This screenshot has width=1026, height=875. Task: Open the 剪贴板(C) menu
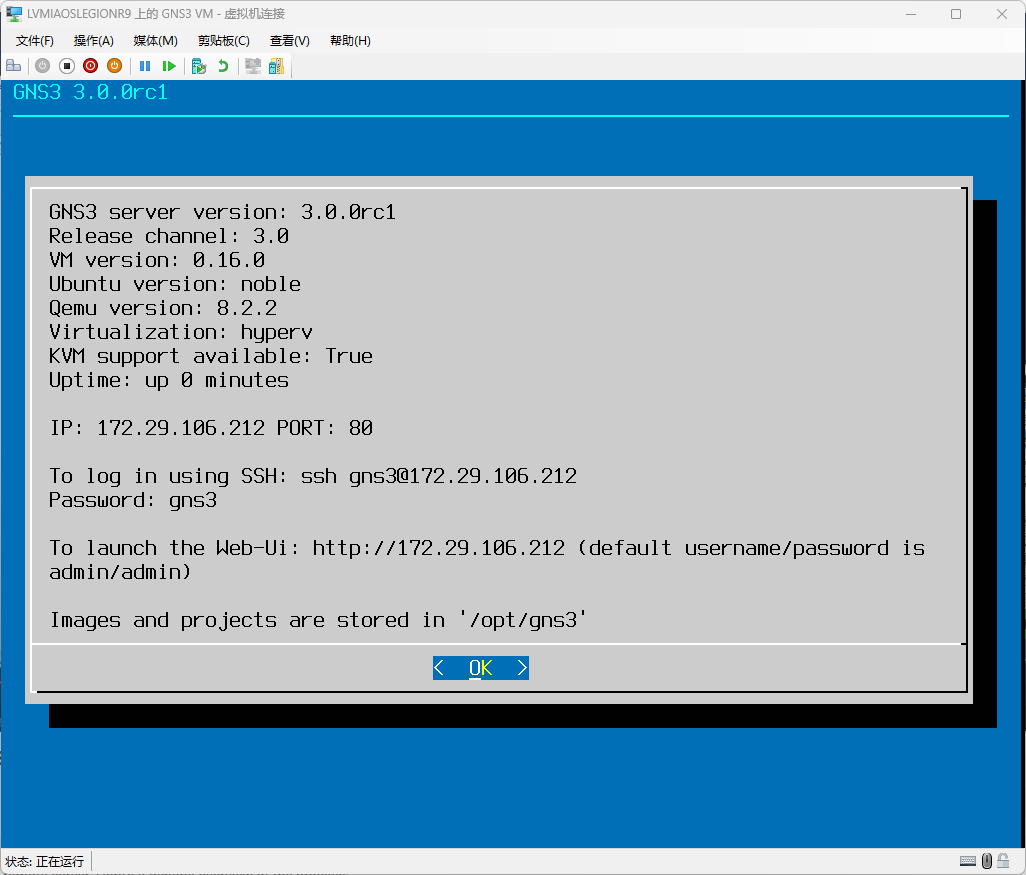click(x=223, y=41)
